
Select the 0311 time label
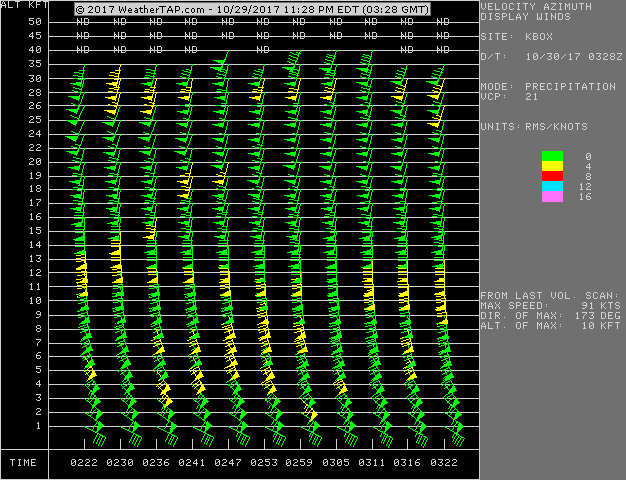pos(372,462)
